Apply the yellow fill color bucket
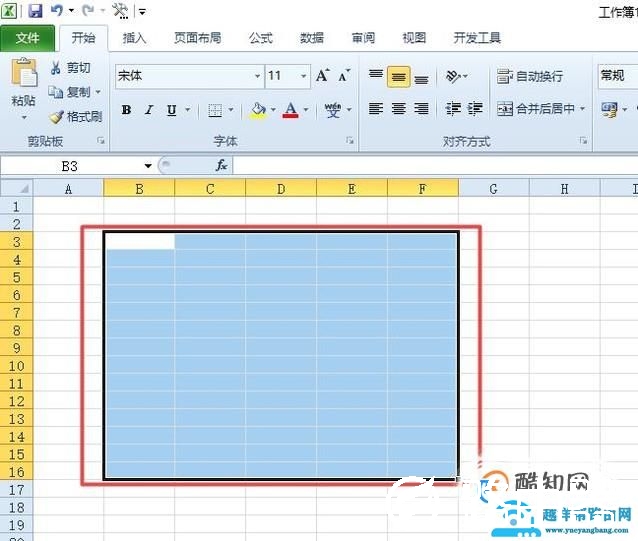 point(258,110)
